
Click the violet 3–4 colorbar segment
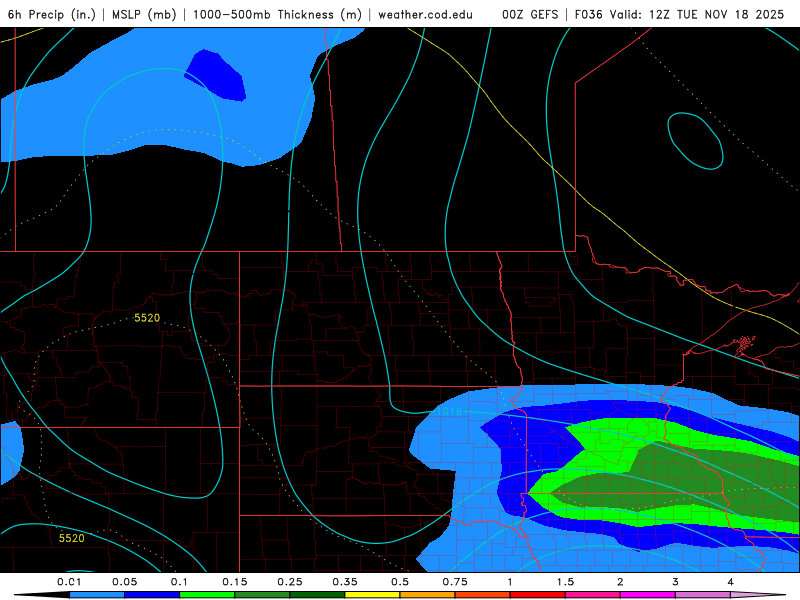click(703, 595)
